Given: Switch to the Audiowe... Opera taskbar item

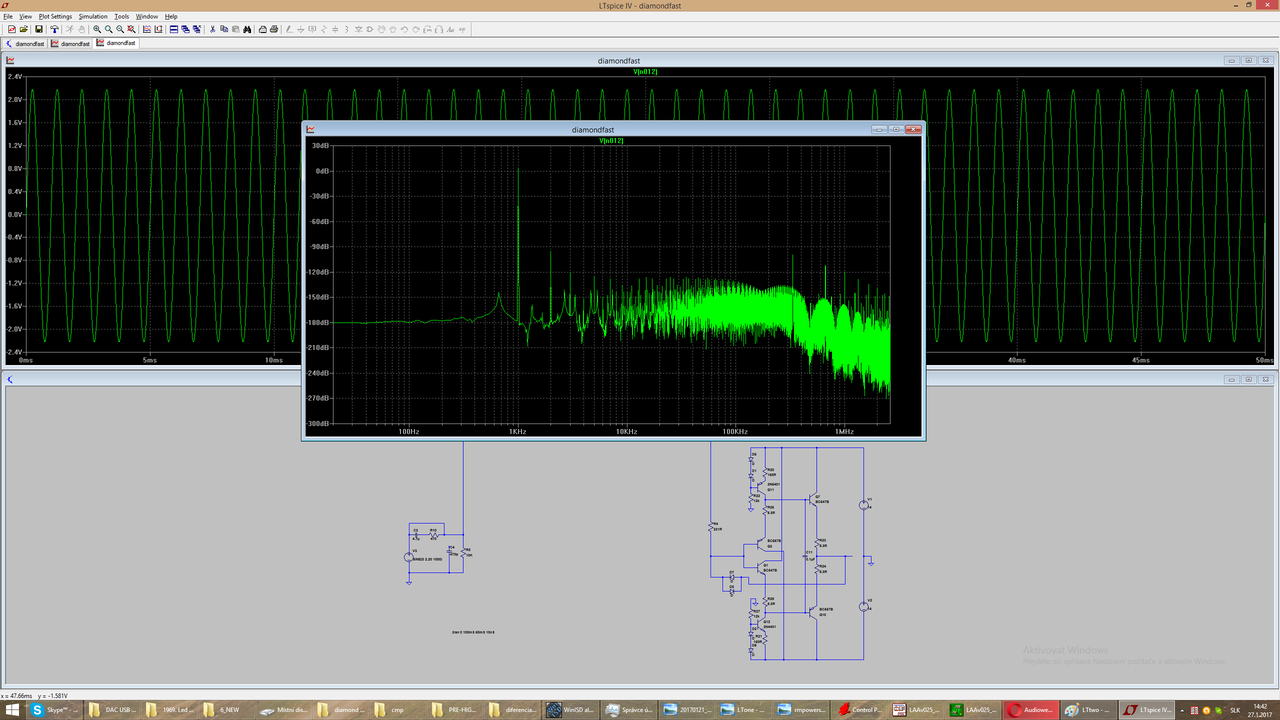Looking at the screenshot, I should point(1030,709).
